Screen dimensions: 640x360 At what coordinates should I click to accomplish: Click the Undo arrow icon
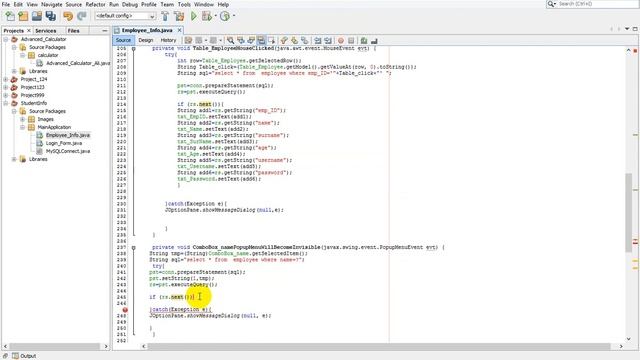[68, 16]
